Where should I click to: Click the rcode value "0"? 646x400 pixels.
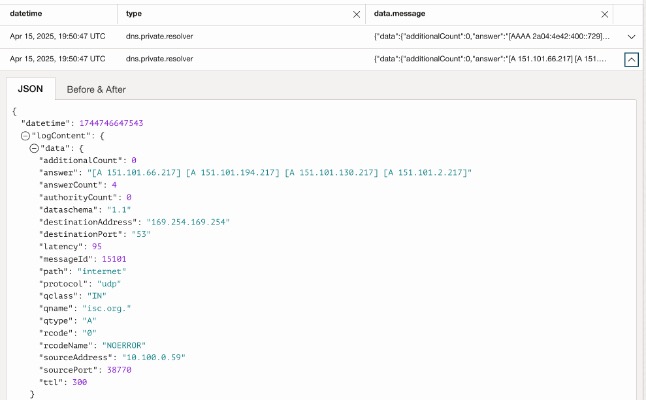89,333
